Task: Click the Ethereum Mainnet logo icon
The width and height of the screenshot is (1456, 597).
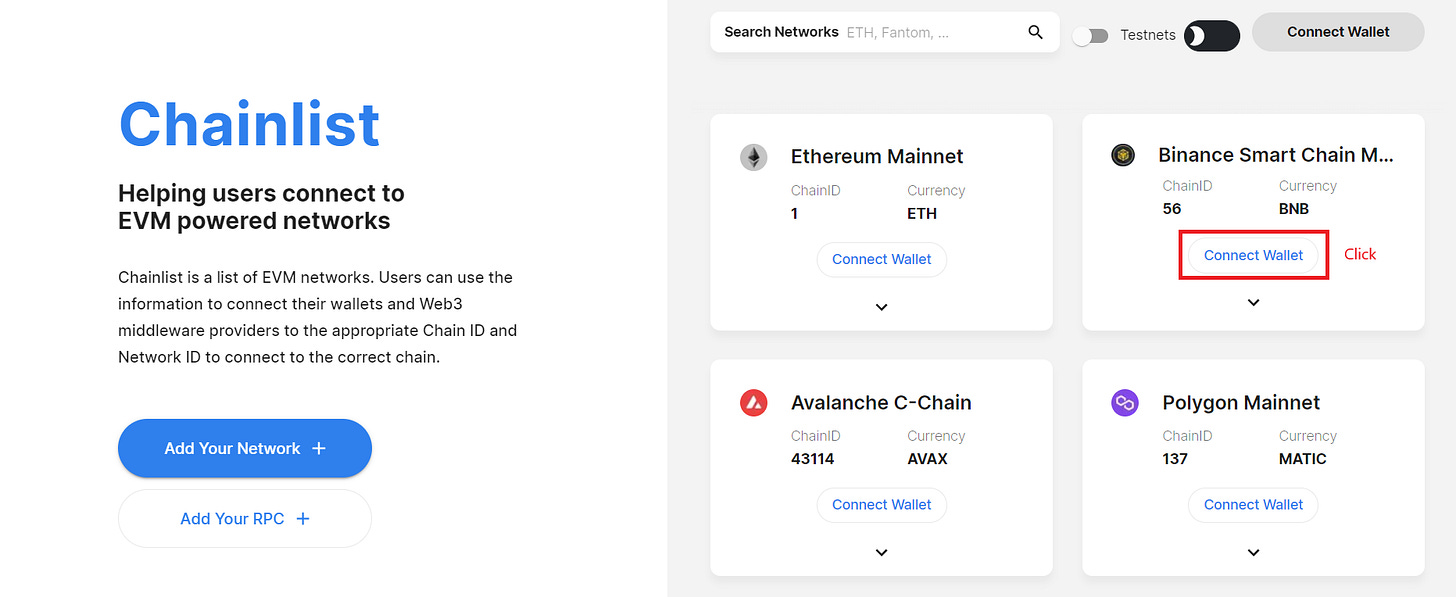Action: click(753, 157)
